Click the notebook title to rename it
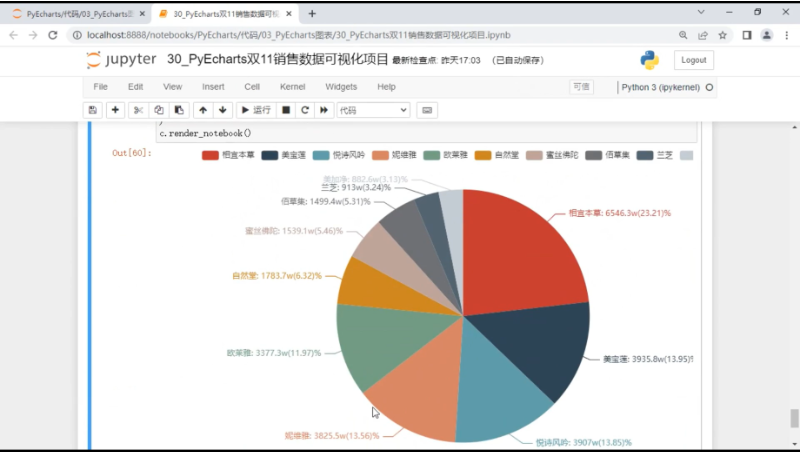800x453 pixels. point(278,59)
